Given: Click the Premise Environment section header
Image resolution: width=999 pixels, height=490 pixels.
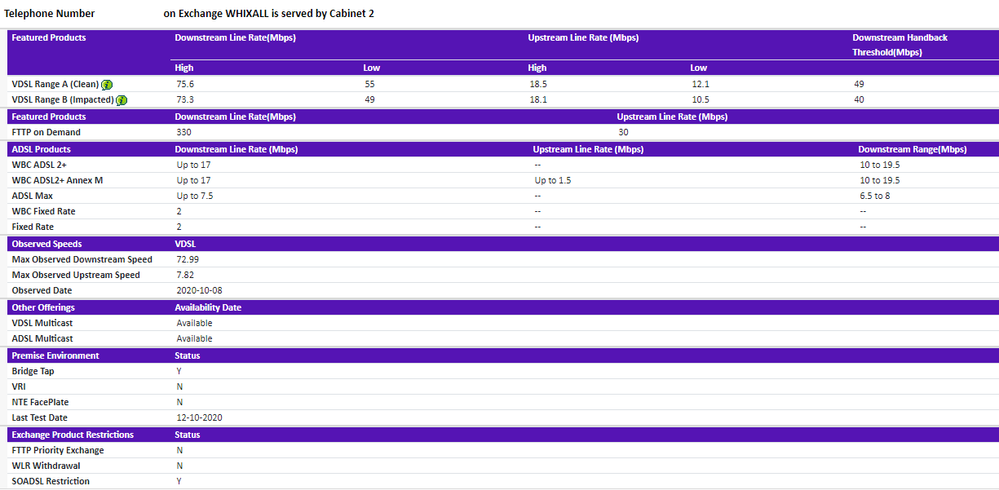Looking at the screenshot, I should pos(55,355).
